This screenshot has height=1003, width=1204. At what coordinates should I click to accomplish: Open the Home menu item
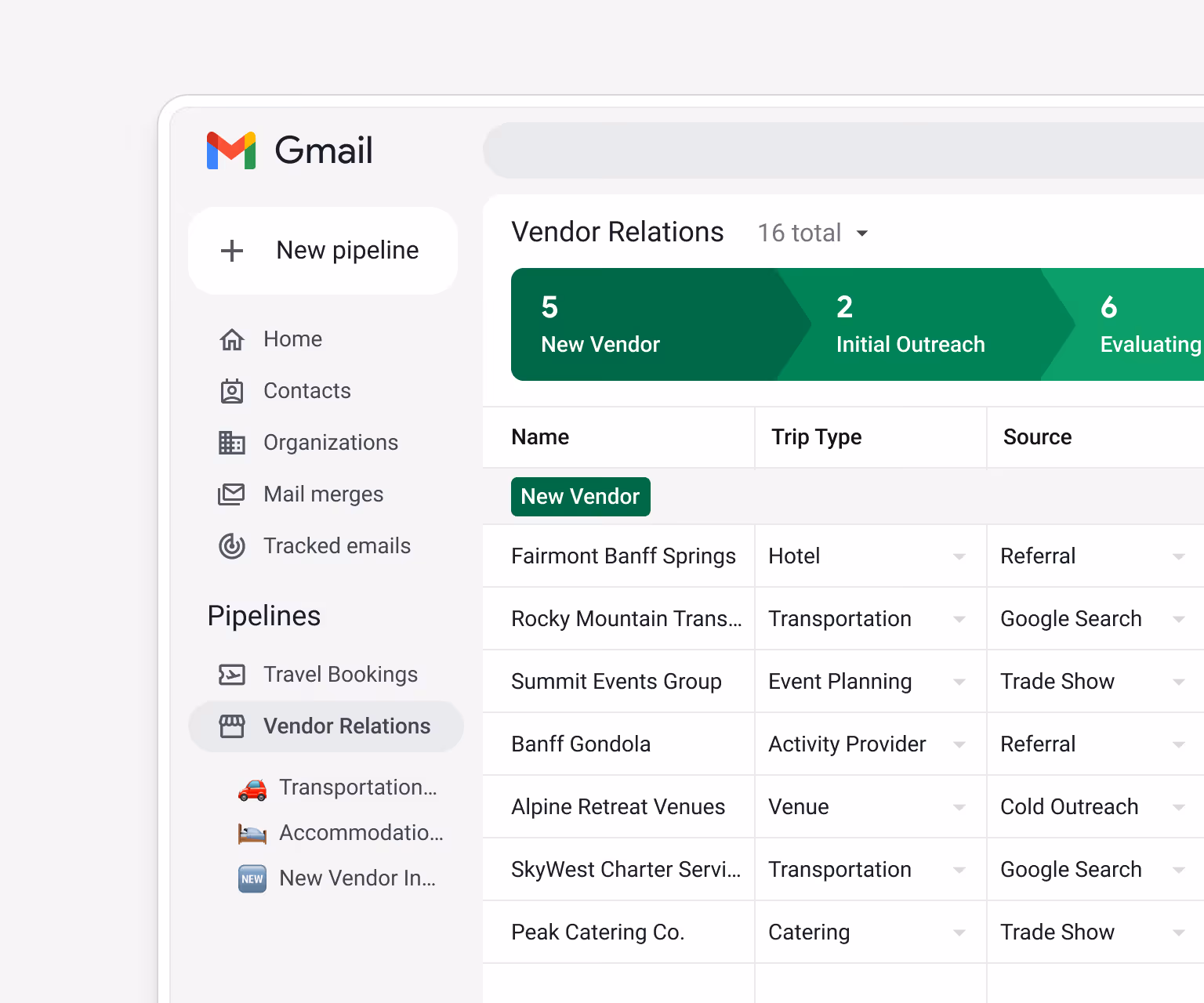click(x=293, y=339)
